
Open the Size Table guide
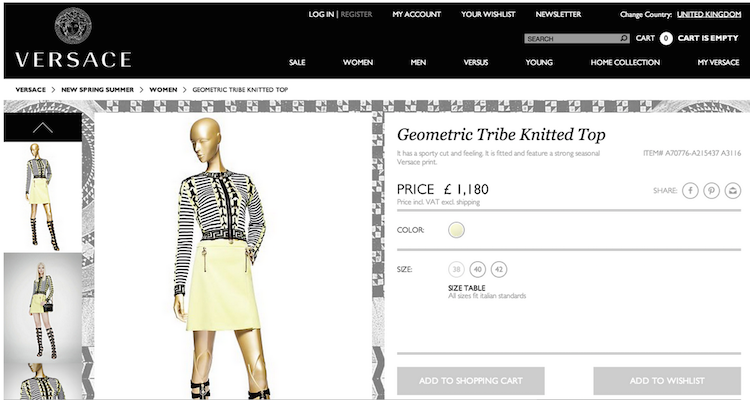tap(466, 288)
